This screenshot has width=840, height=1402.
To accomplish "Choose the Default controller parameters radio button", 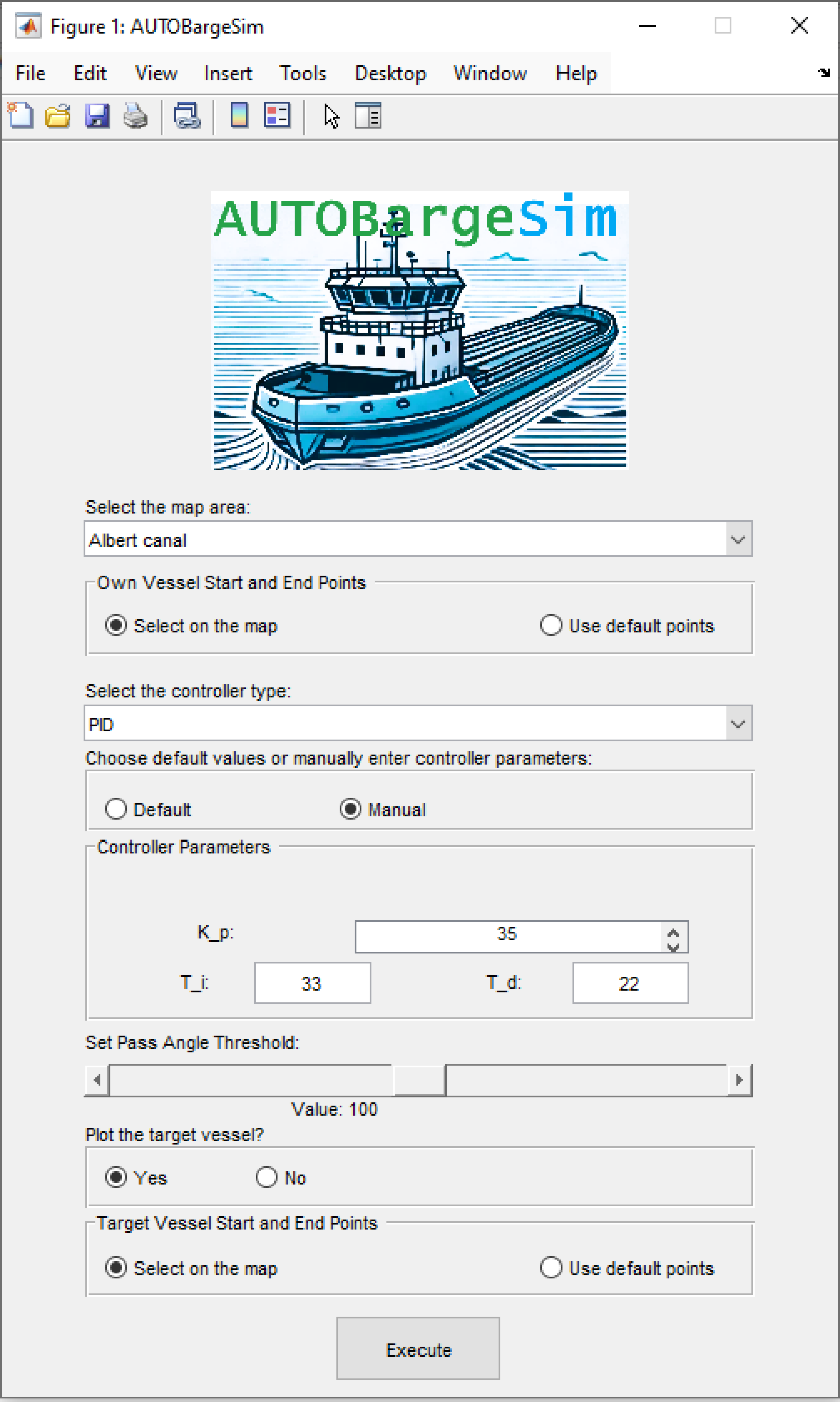I will tap(116, 809).
